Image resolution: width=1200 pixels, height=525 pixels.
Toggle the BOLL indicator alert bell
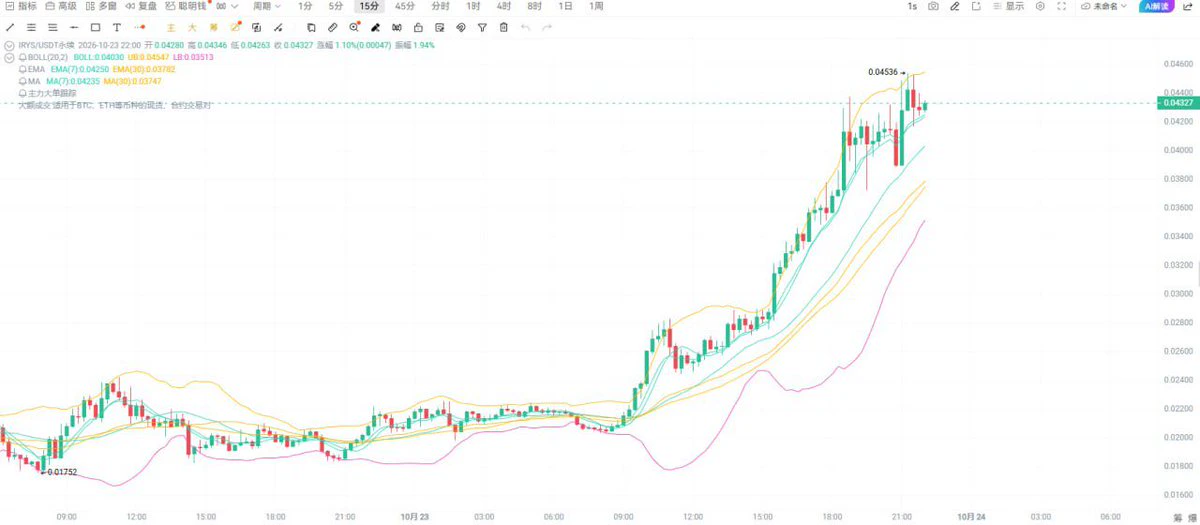[x=23, y=58]
